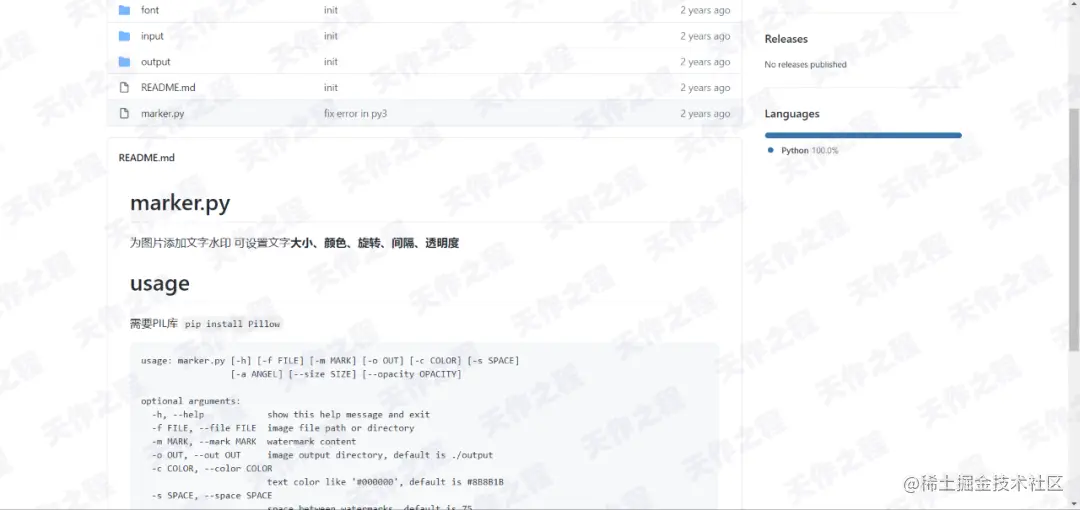The height and width of the screenshot is (510, 1080).
Task: Click the Python 100.0% language link
Action: click(x=809, y=150)
